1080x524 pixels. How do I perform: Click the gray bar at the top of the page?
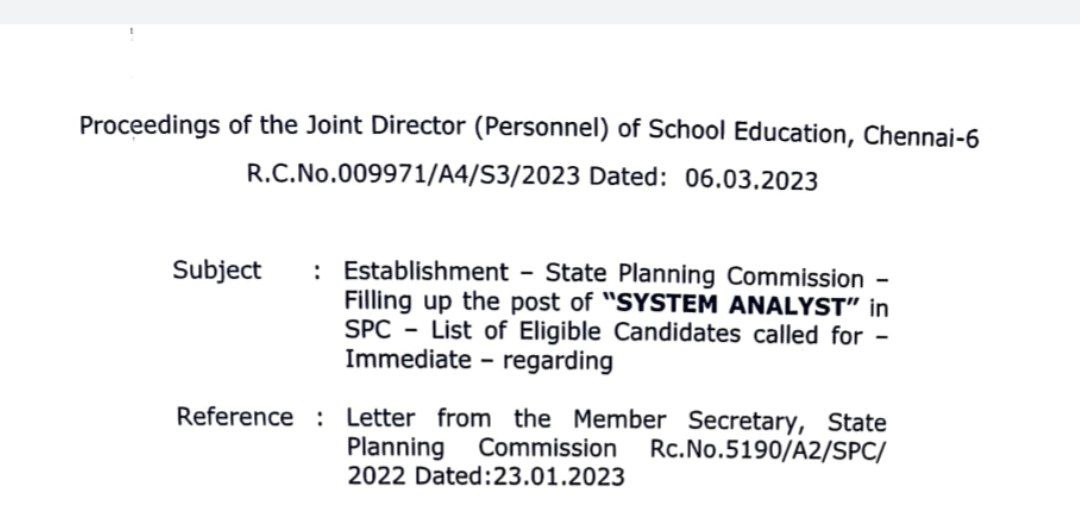pyautogui.click(x=540, y=12)
